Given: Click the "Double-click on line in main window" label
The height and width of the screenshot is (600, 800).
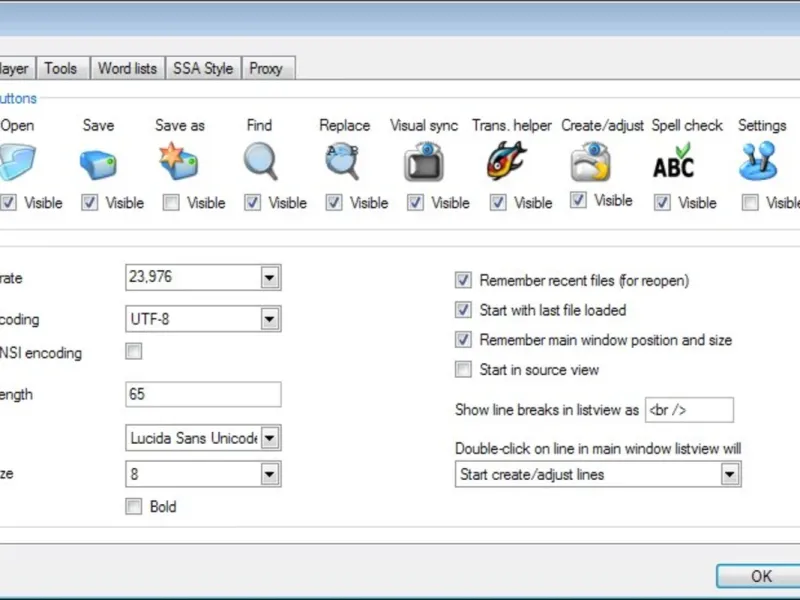Looking at the screenshot, I should click(598, 448).
